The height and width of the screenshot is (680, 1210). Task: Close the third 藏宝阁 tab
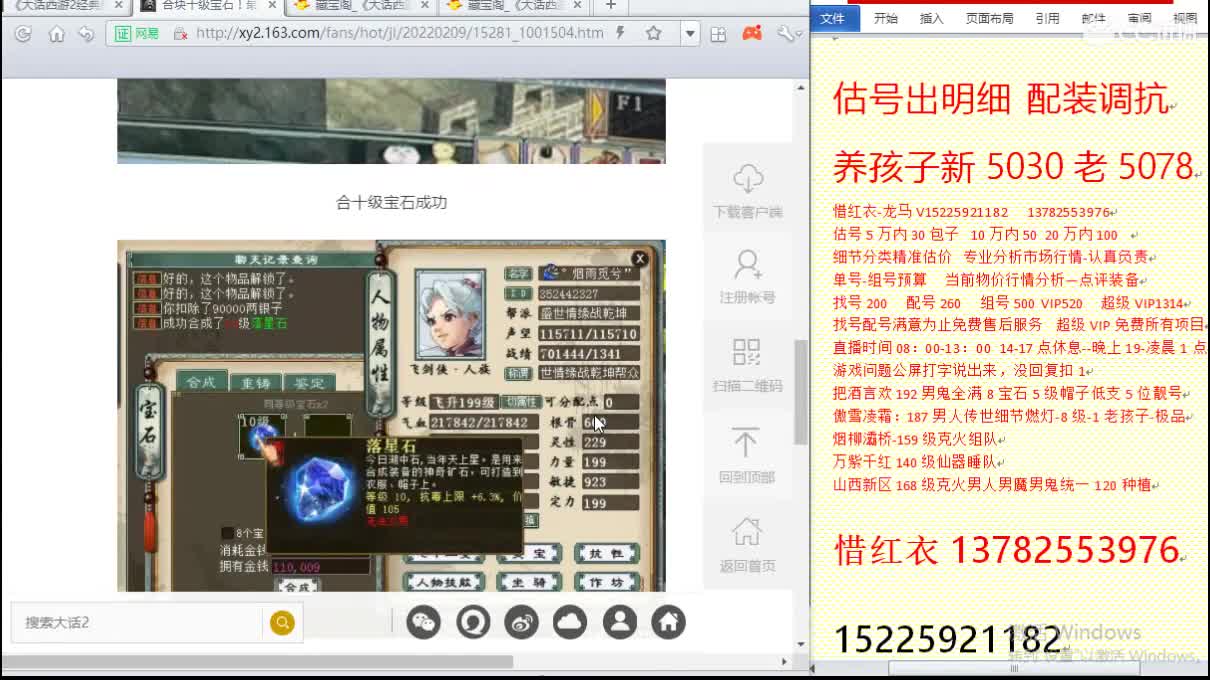[424, 6]
